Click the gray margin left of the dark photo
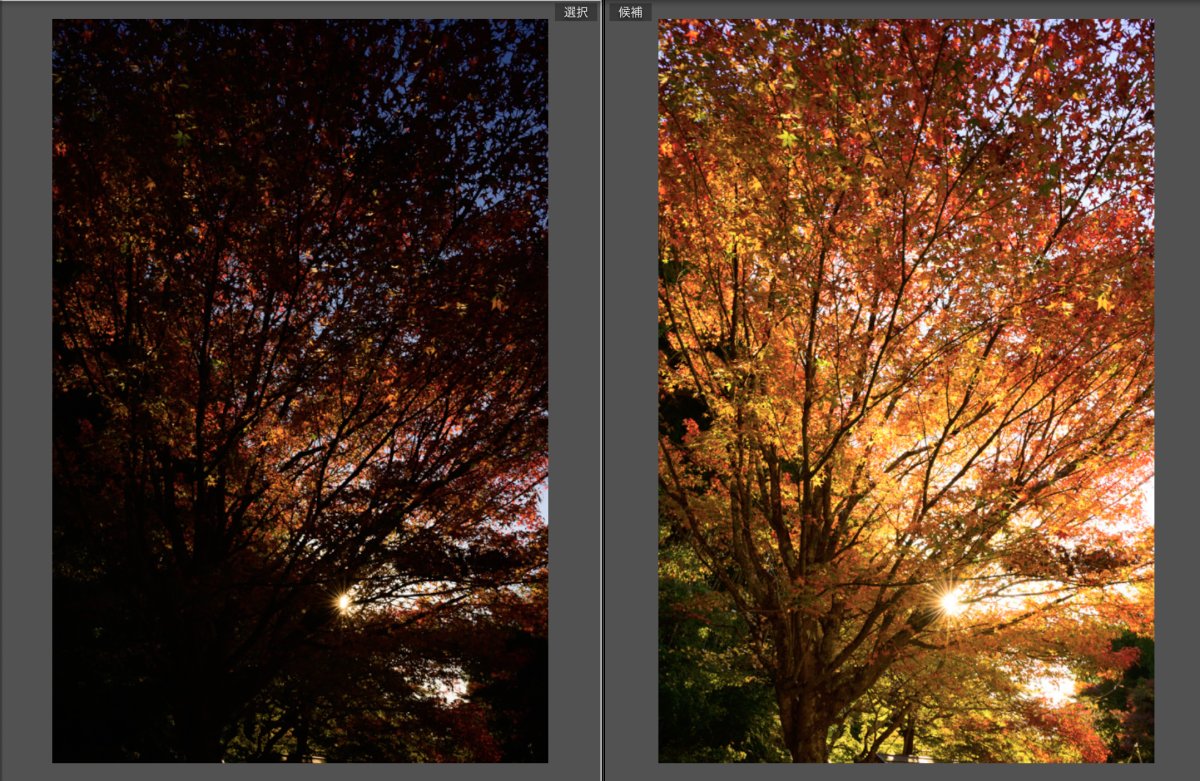 coord(26,400)
